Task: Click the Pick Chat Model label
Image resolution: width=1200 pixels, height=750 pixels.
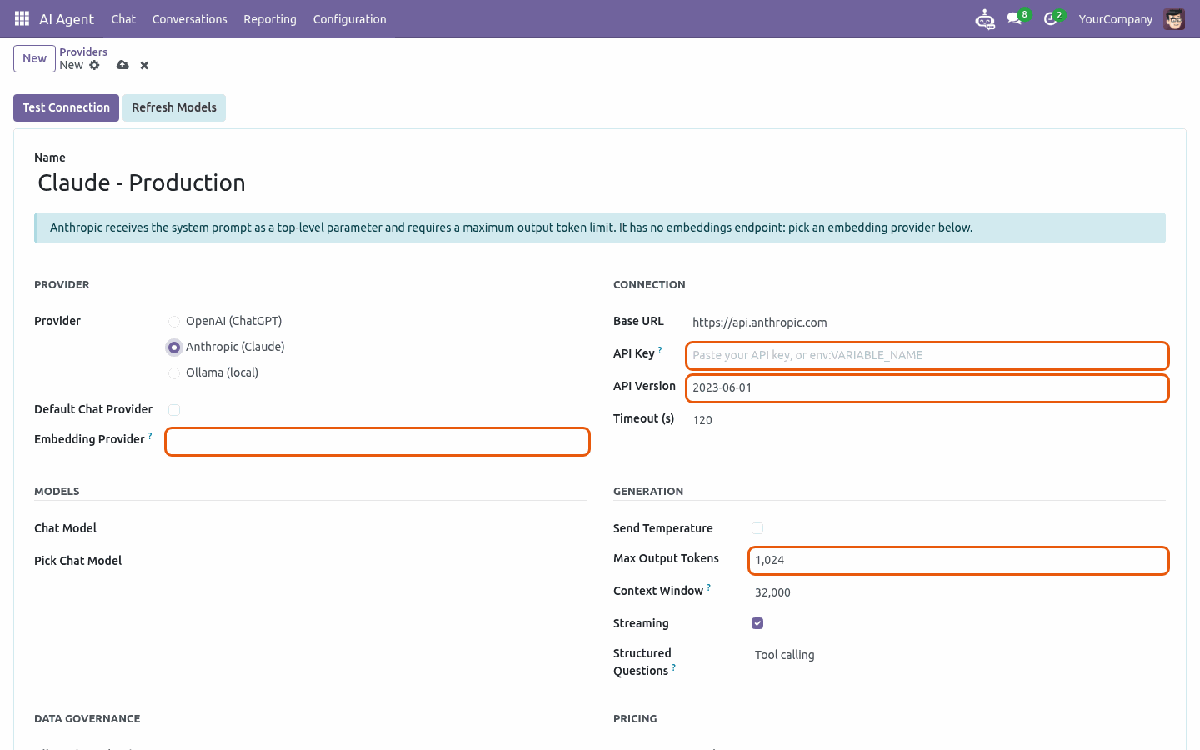Action: (x=78, y=561)
